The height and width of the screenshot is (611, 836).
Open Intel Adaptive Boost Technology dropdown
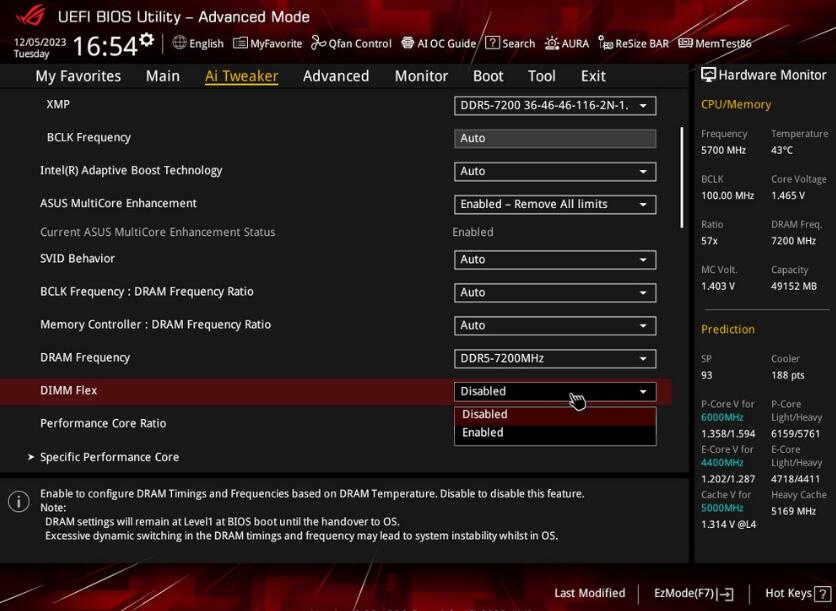[555, 171]
